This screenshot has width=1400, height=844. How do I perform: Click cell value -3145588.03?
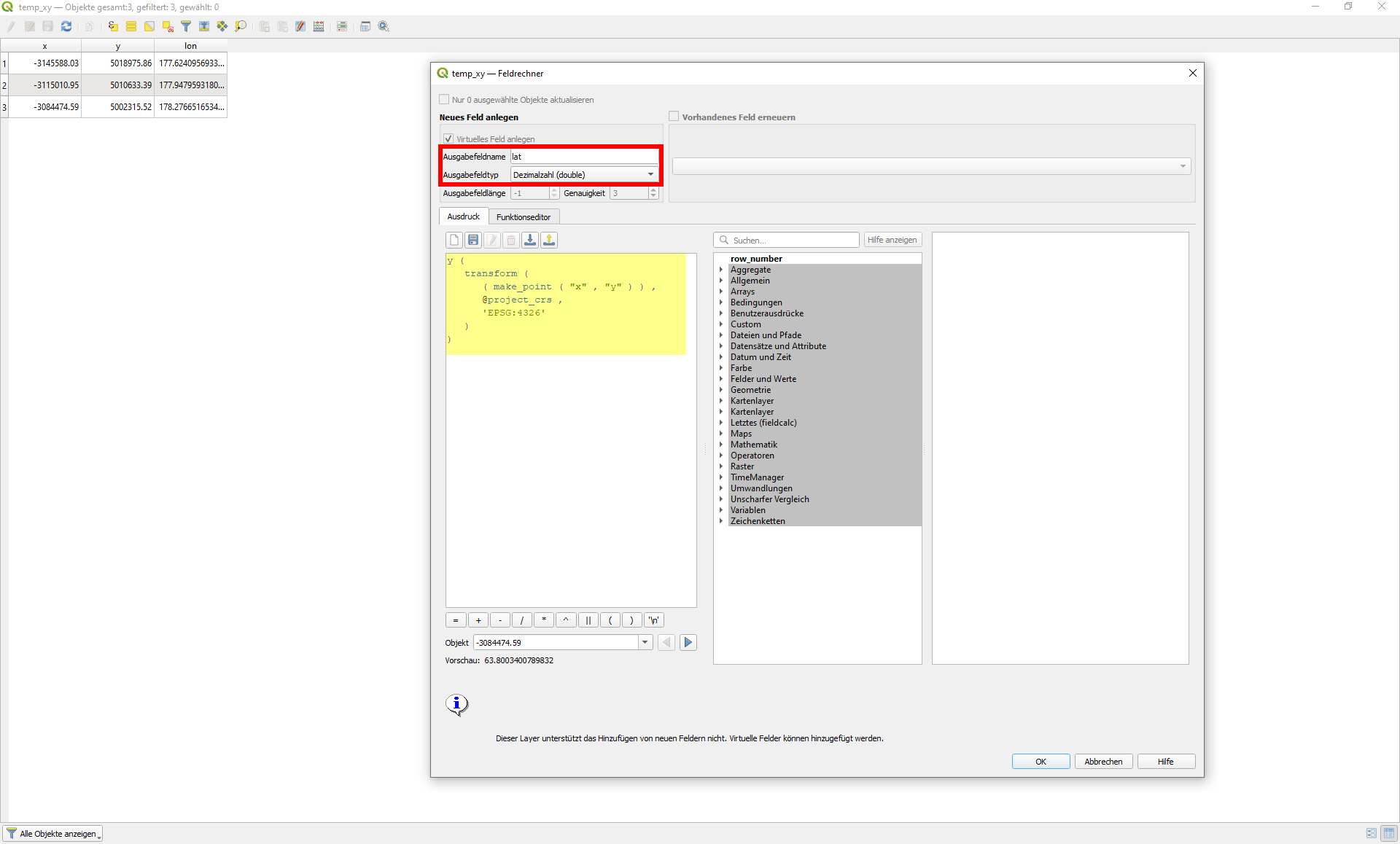click(44, 63)
